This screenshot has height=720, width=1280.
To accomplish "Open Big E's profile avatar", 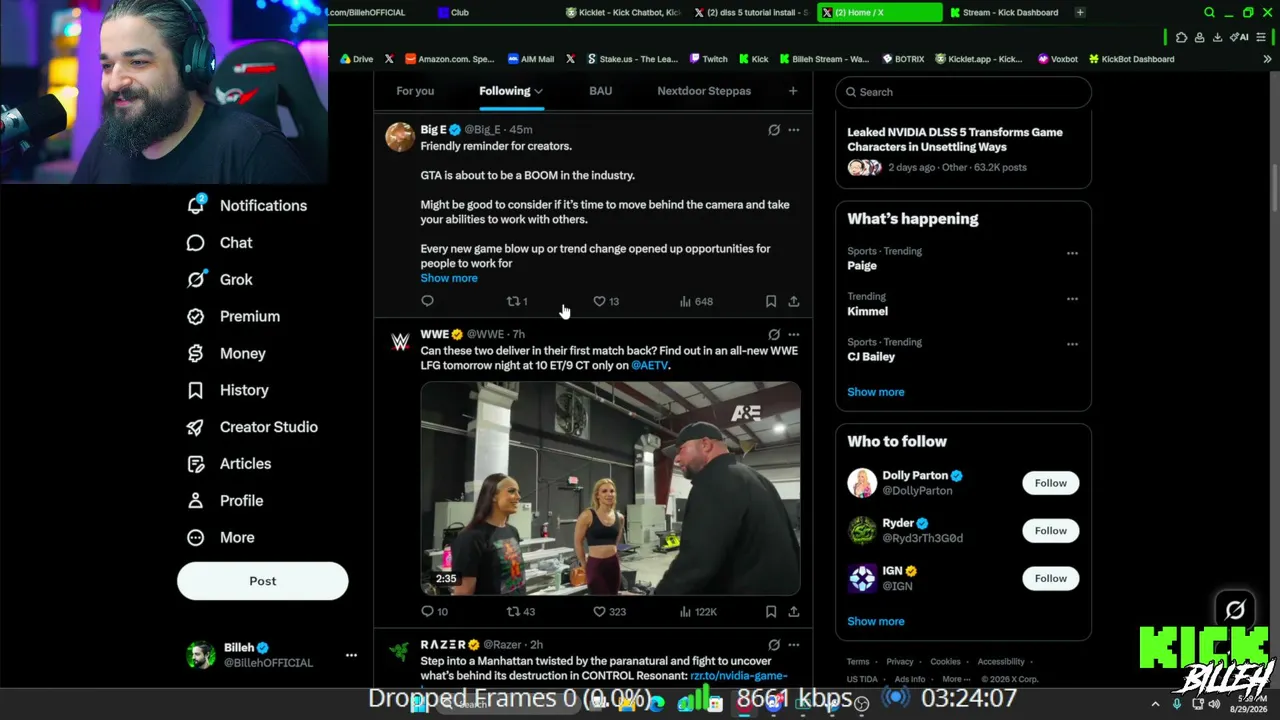I will tap(400, 137).
